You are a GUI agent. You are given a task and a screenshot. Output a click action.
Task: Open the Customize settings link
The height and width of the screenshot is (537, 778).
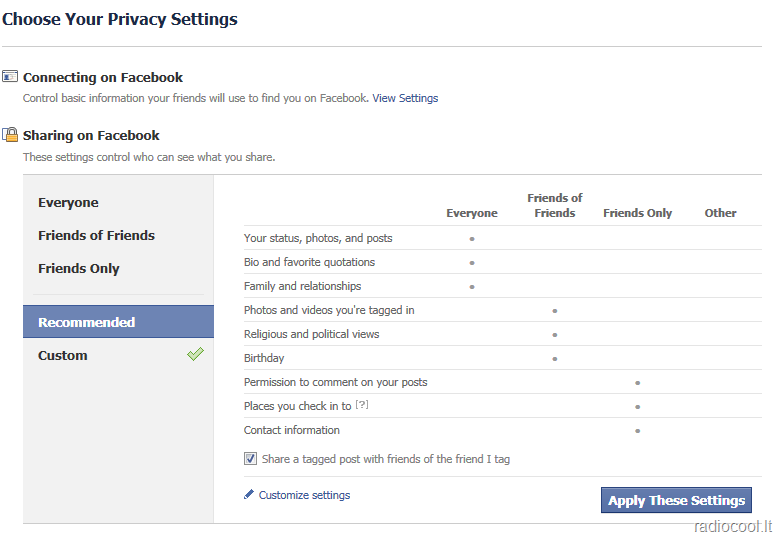304,495
